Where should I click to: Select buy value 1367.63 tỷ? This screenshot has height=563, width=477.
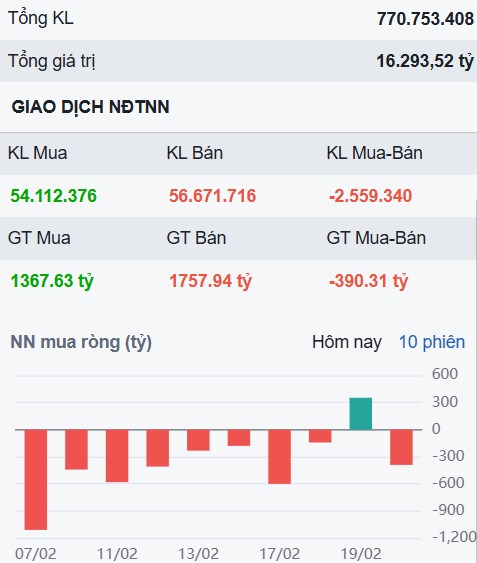(52, 281)
